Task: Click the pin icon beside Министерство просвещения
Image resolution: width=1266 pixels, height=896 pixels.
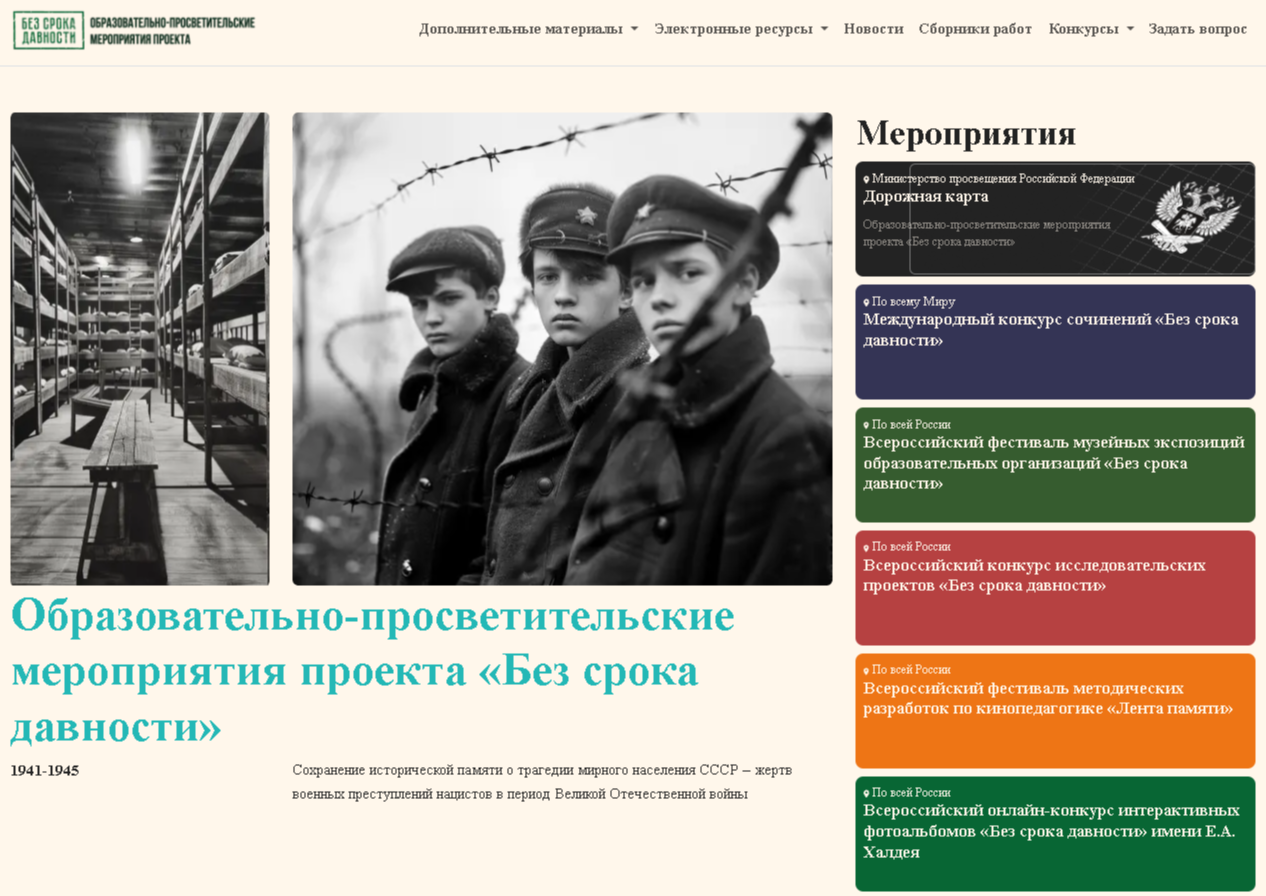Action: coord(867,179)
